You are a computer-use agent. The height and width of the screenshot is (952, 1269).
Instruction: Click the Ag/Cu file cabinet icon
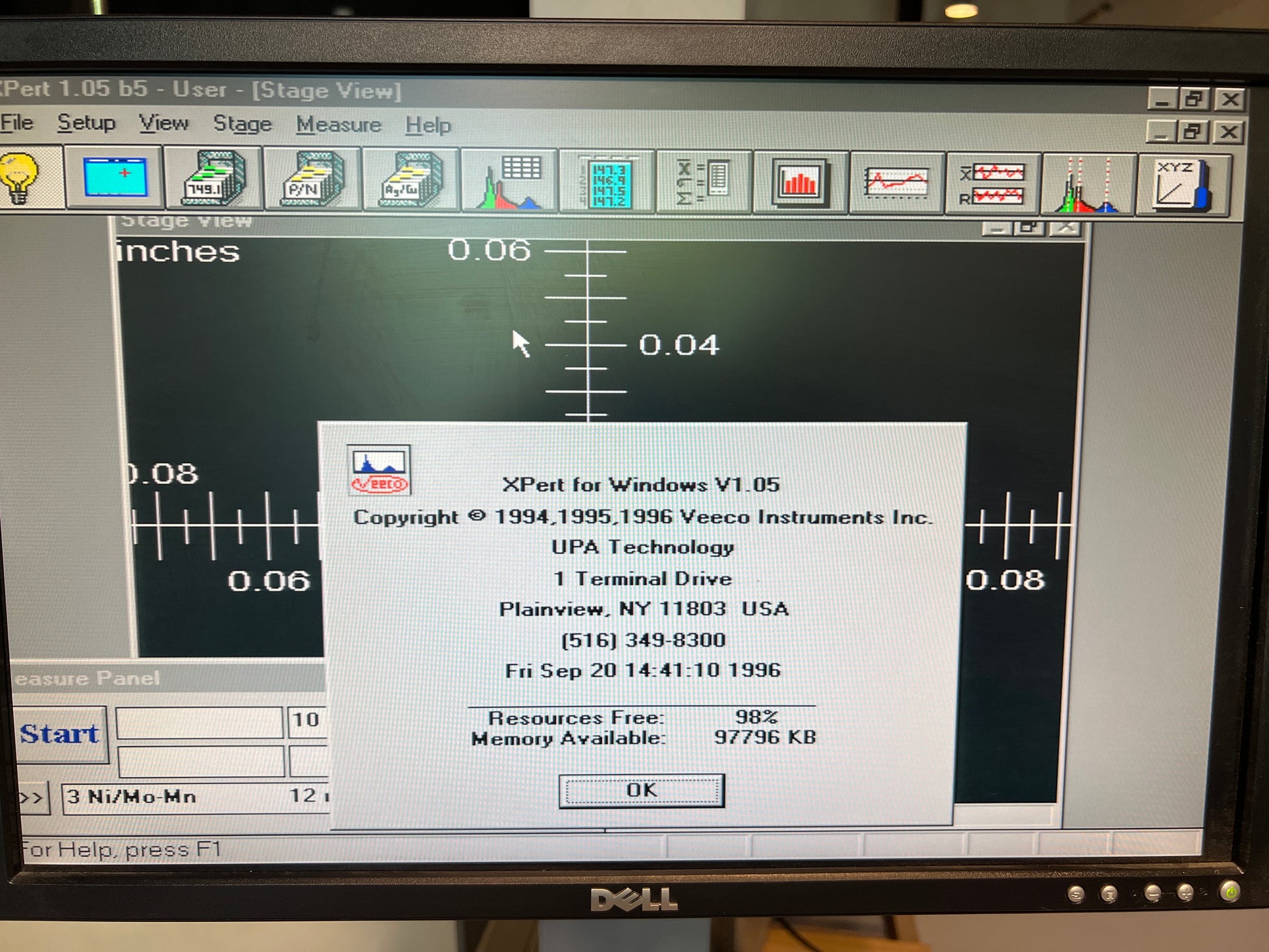coord(411,180)
